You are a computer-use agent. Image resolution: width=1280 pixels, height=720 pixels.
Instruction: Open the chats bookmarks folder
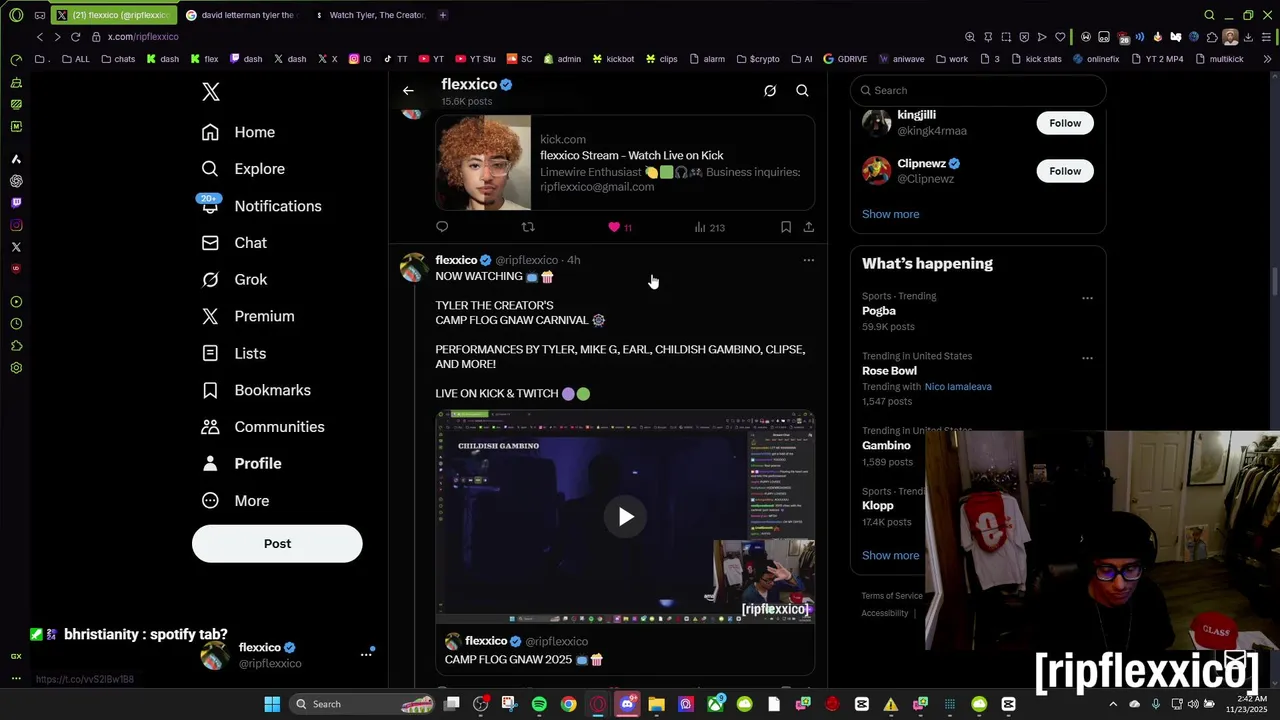[118, 59]
